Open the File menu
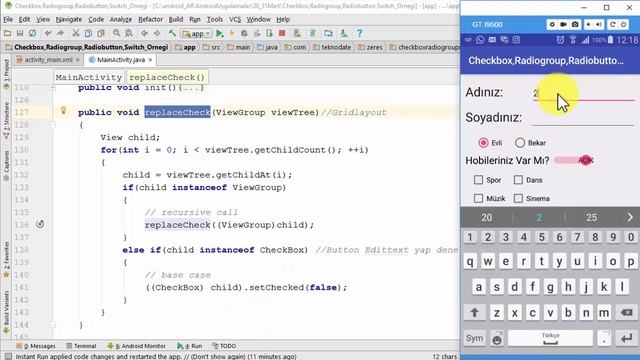The image size is (640, 360). [8, 19]
